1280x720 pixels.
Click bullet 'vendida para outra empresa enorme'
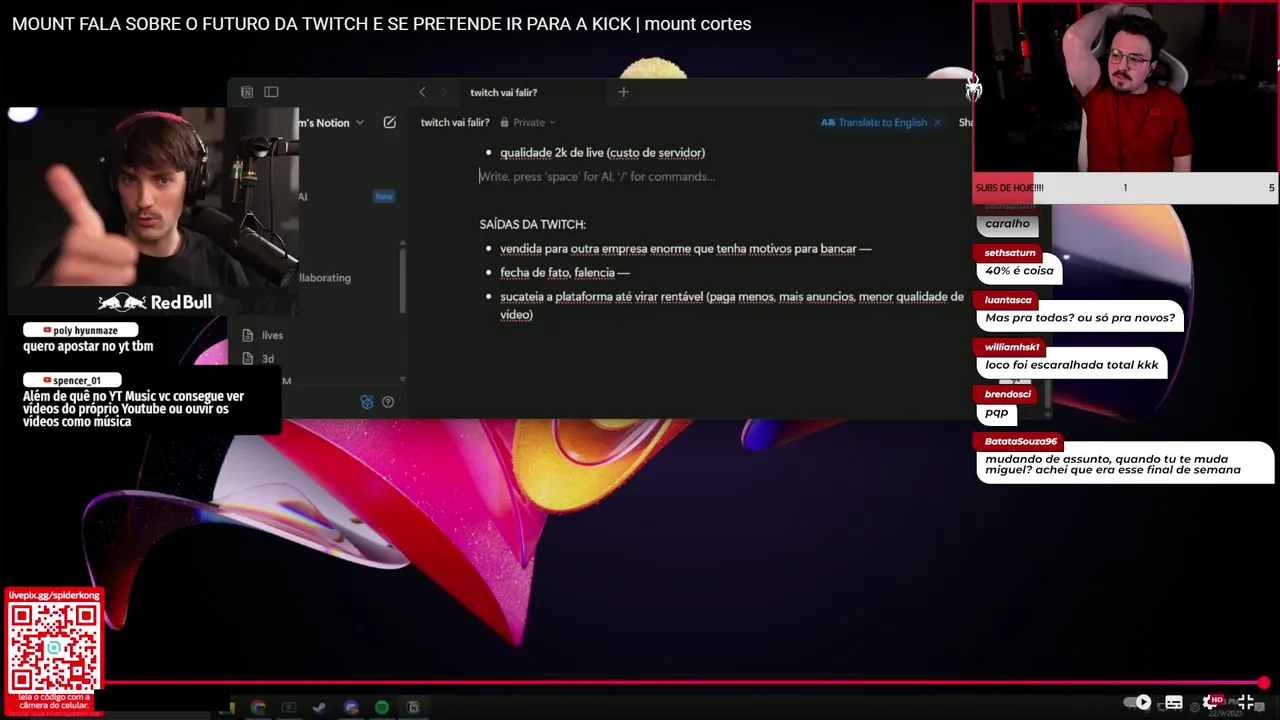(x=685, y=249)
